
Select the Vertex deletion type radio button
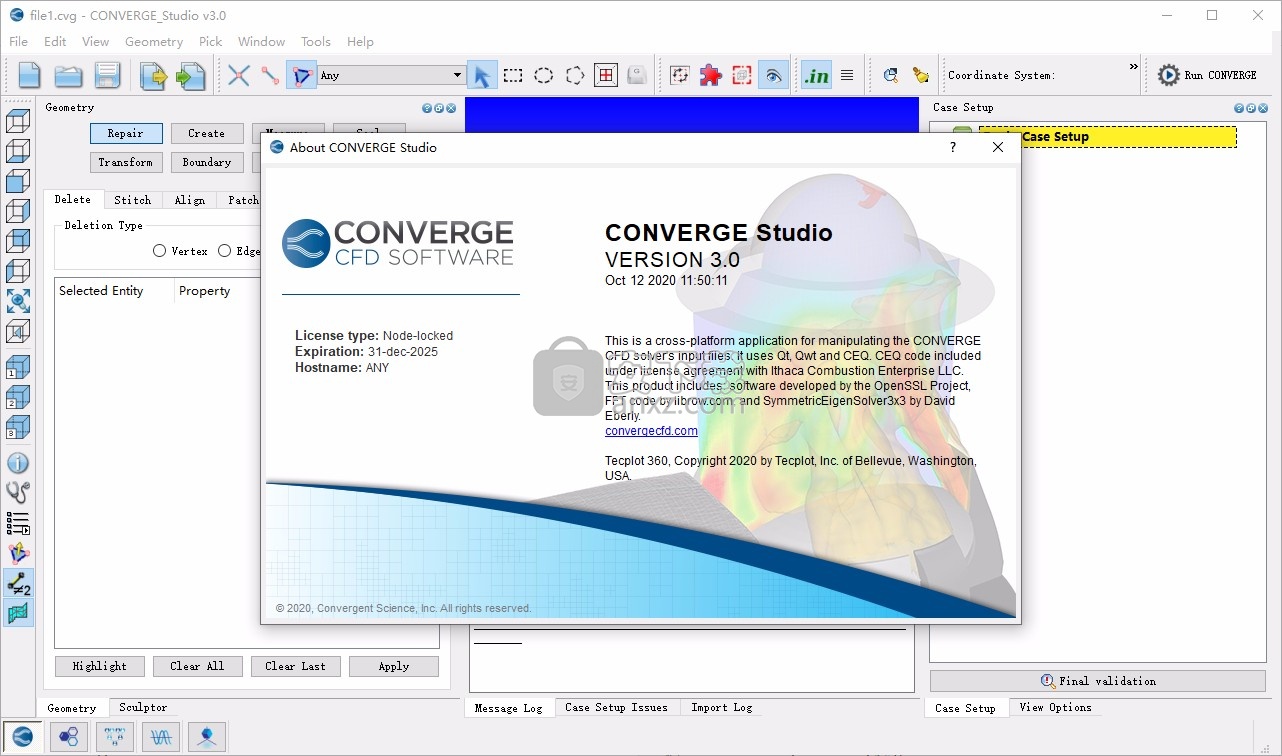tap(159, 251)
